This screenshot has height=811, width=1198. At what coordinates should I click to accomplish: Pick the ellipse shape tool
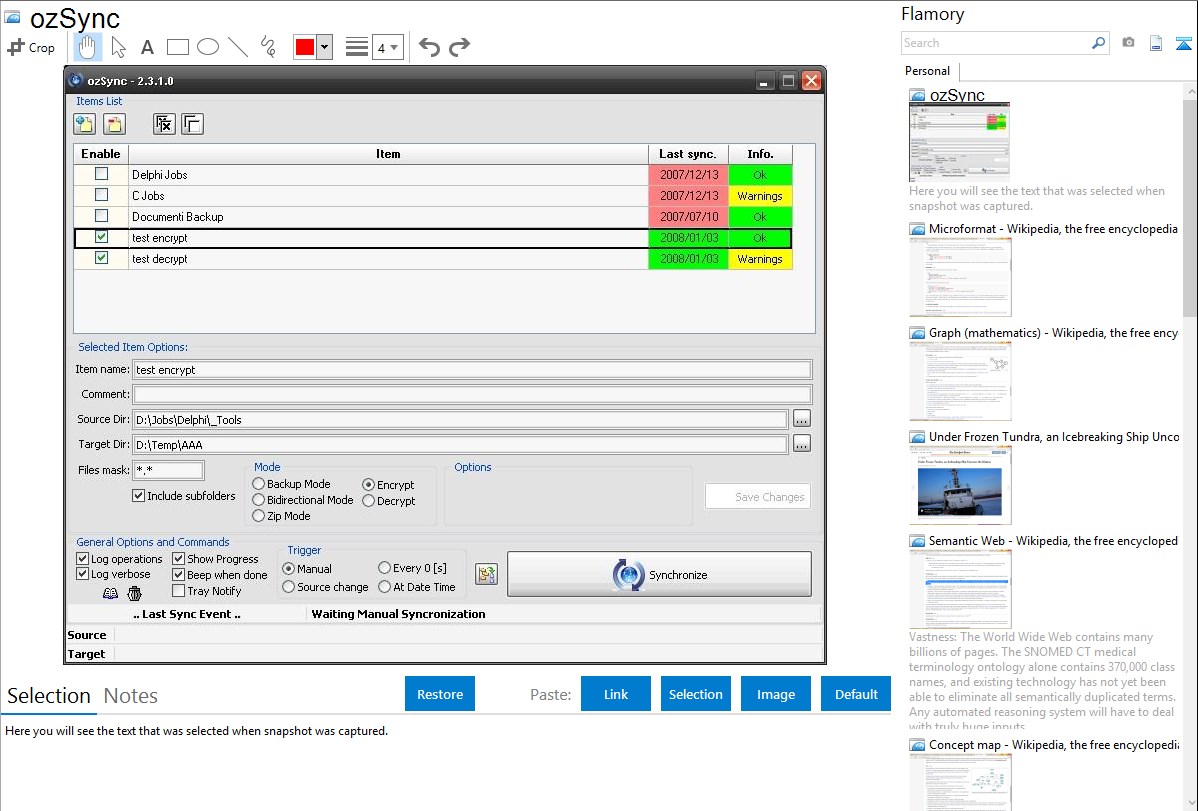point(208,47)
